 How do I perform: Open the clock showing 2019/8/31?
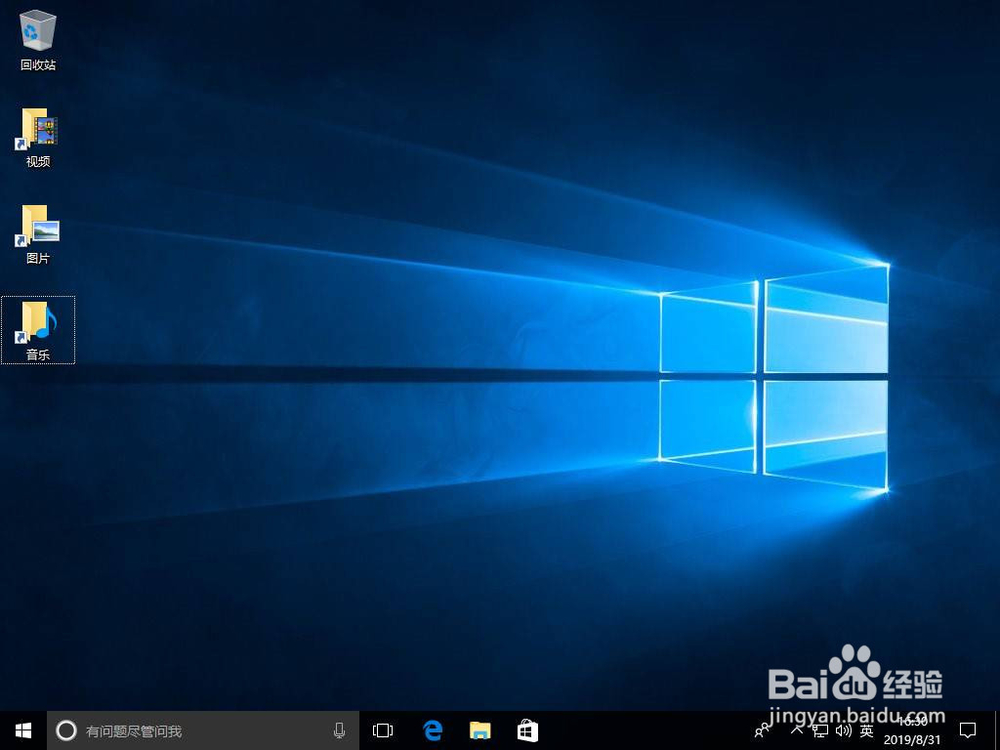tap(912, 731)
